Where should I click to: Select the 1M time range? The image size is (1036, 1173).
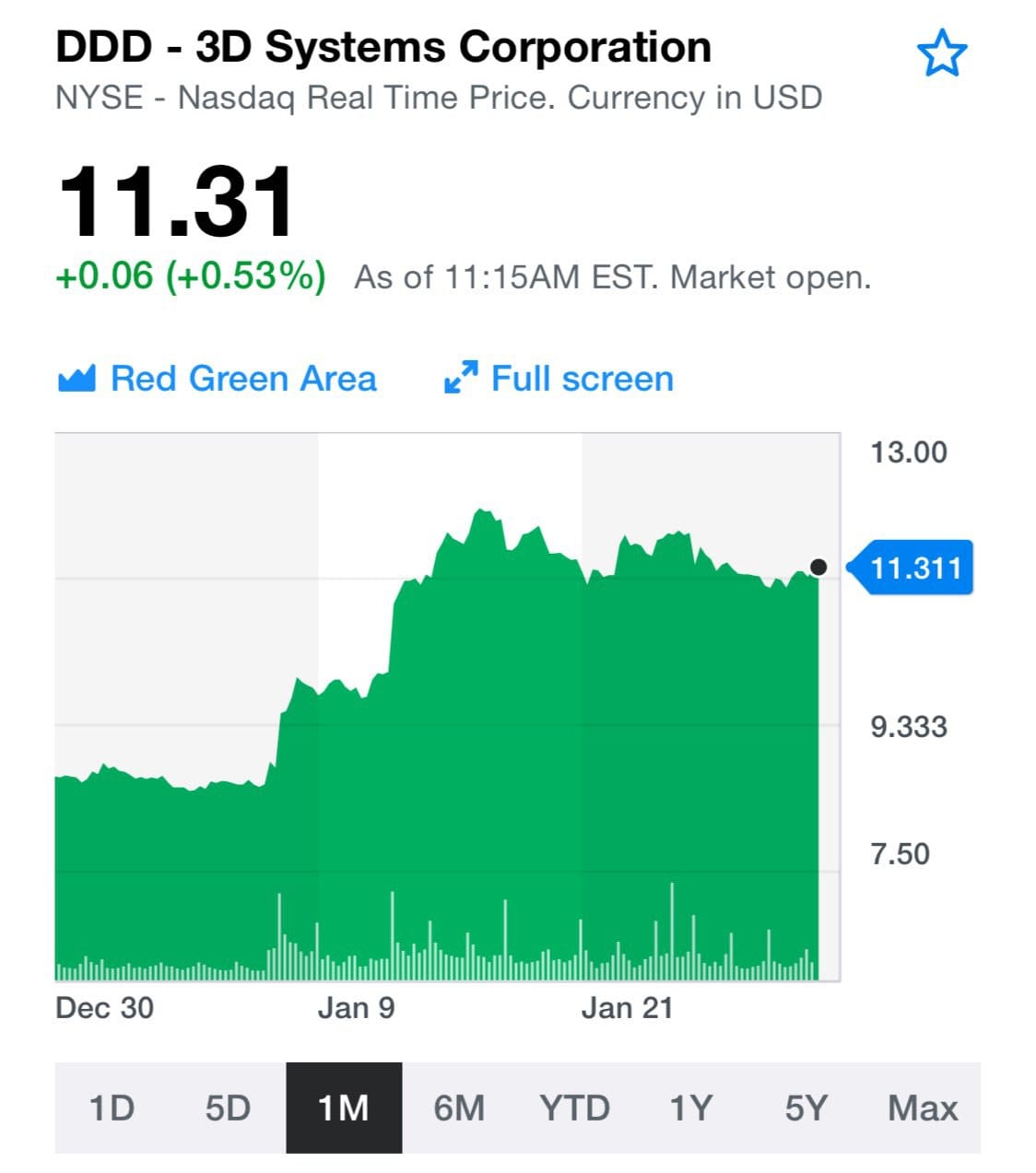point(344,1108)
